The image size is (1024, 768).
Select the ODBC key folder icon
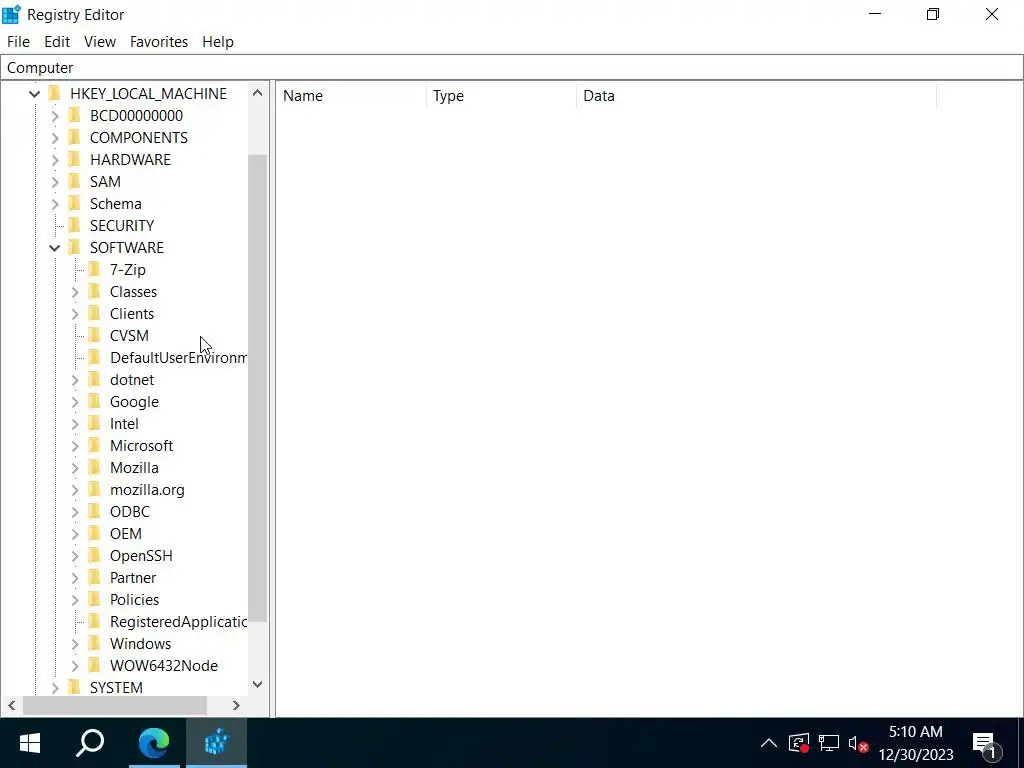click(94, 511)
